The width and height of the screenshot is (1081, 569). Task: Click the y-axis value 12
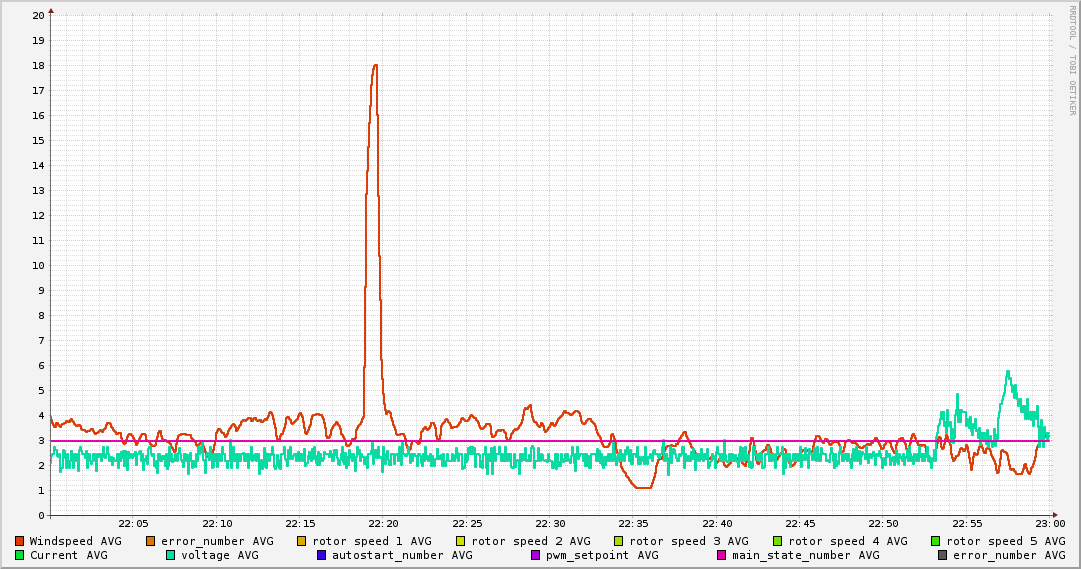pos(39,215)
